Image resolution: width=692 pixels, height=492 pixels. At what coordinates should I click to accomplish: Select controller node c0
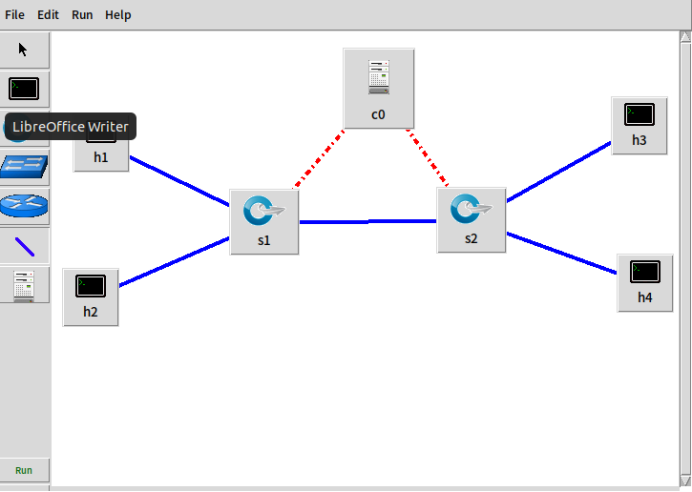[x=379, y=88]
